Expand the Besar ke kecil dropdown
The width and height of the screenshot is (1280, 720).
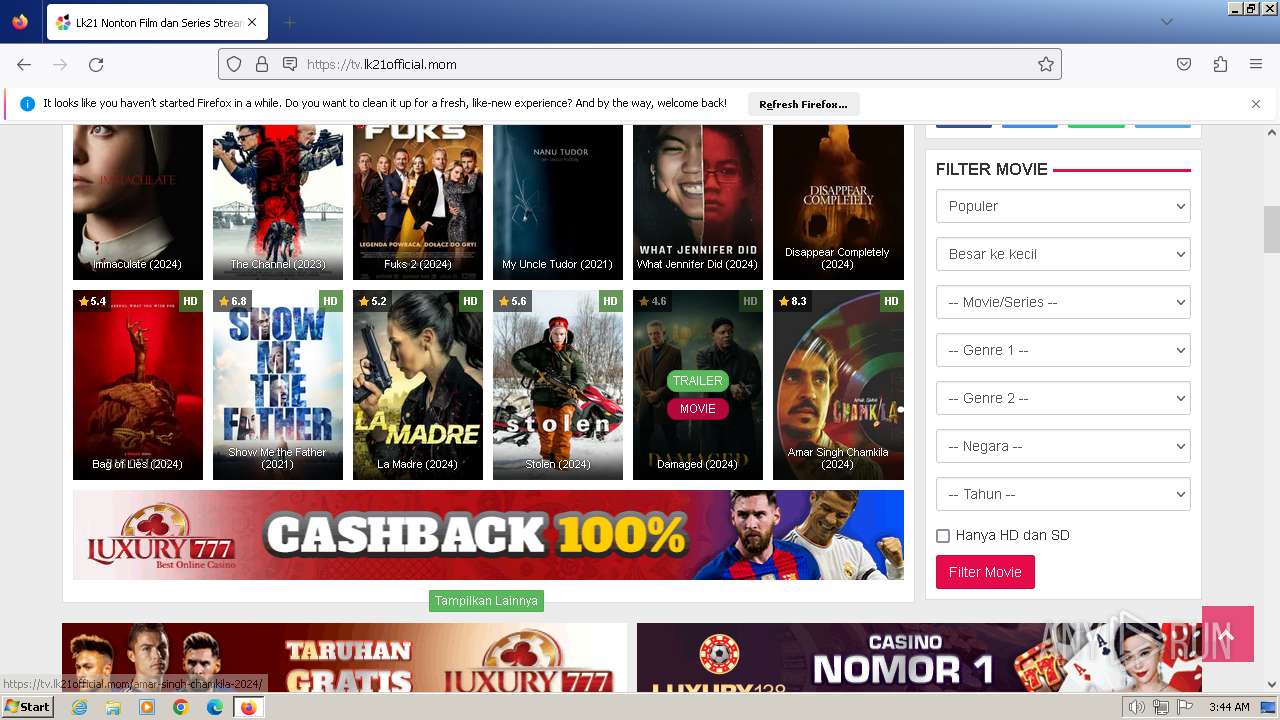tap(1063, 254)
